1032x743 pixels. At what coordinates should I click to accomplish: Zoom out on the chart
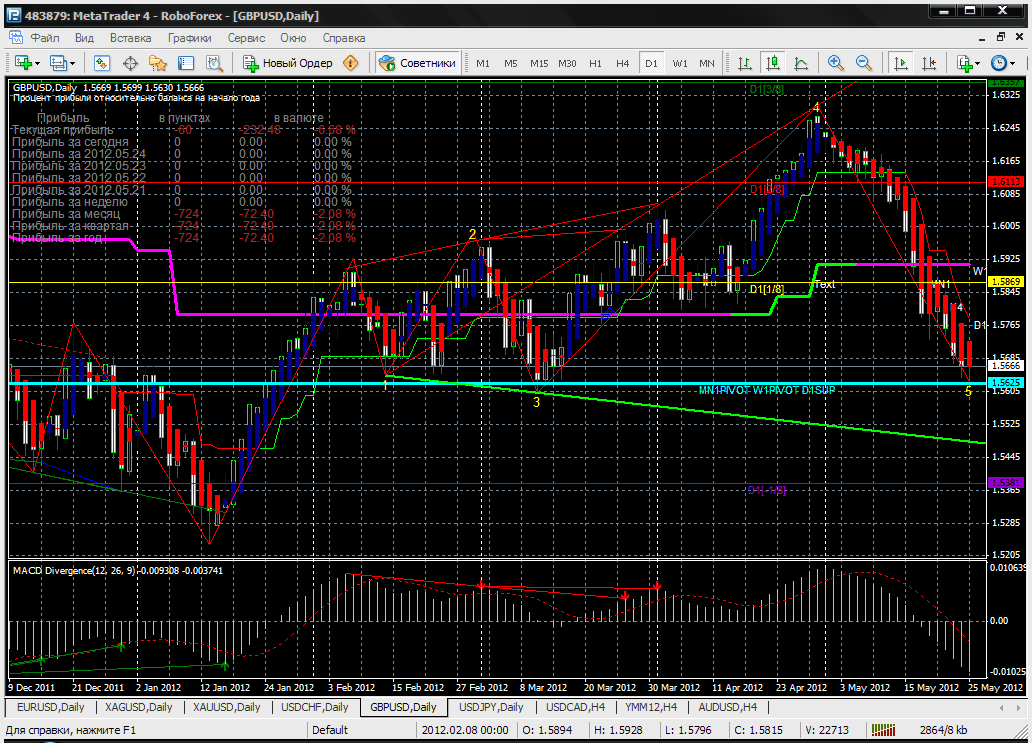864,63
